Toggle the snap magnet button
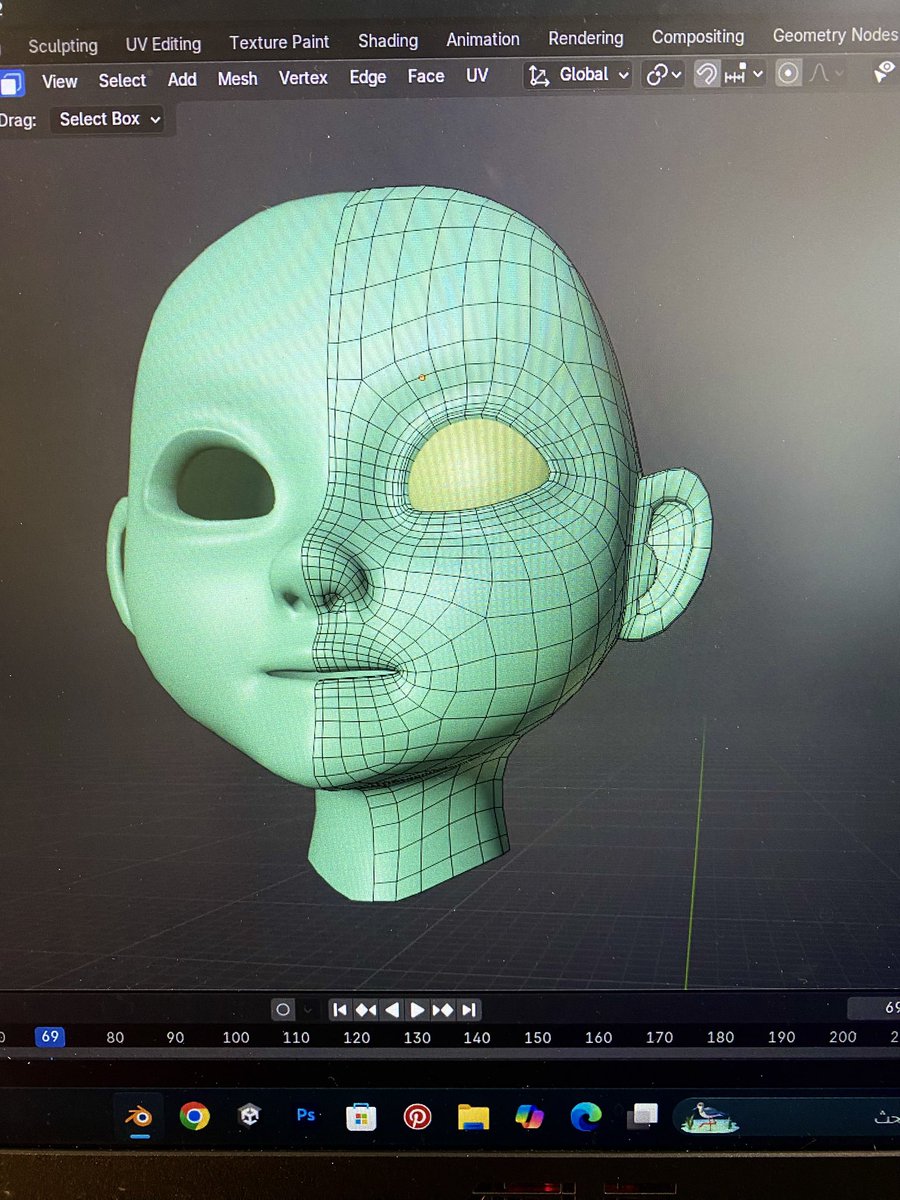 point(707,74)
